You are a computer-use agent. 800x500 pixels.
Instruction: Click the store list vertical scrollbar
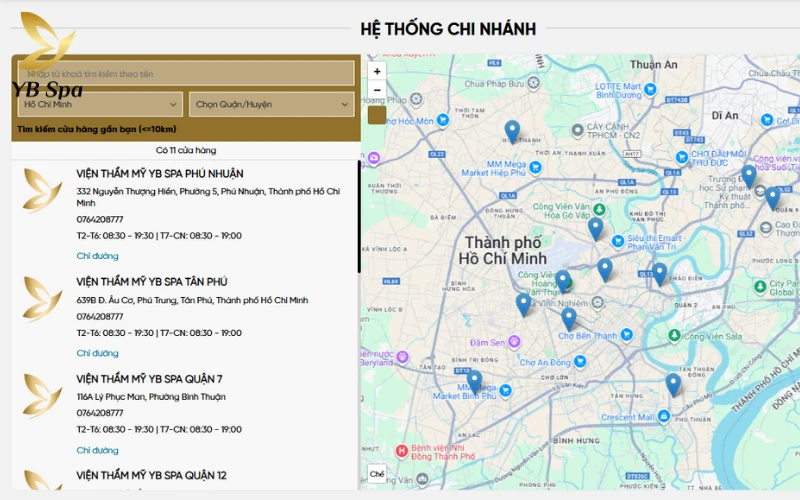359,217
